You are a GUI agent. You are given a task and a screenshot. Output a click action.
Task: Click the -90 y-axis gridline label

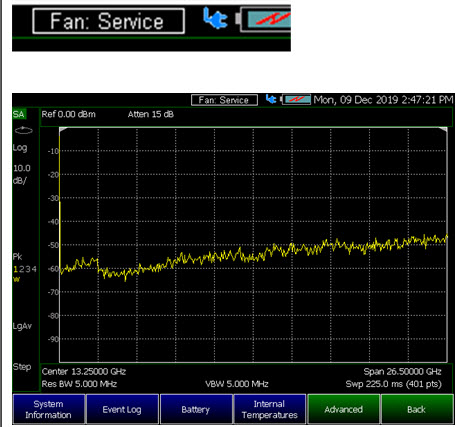tap(53, 339)
